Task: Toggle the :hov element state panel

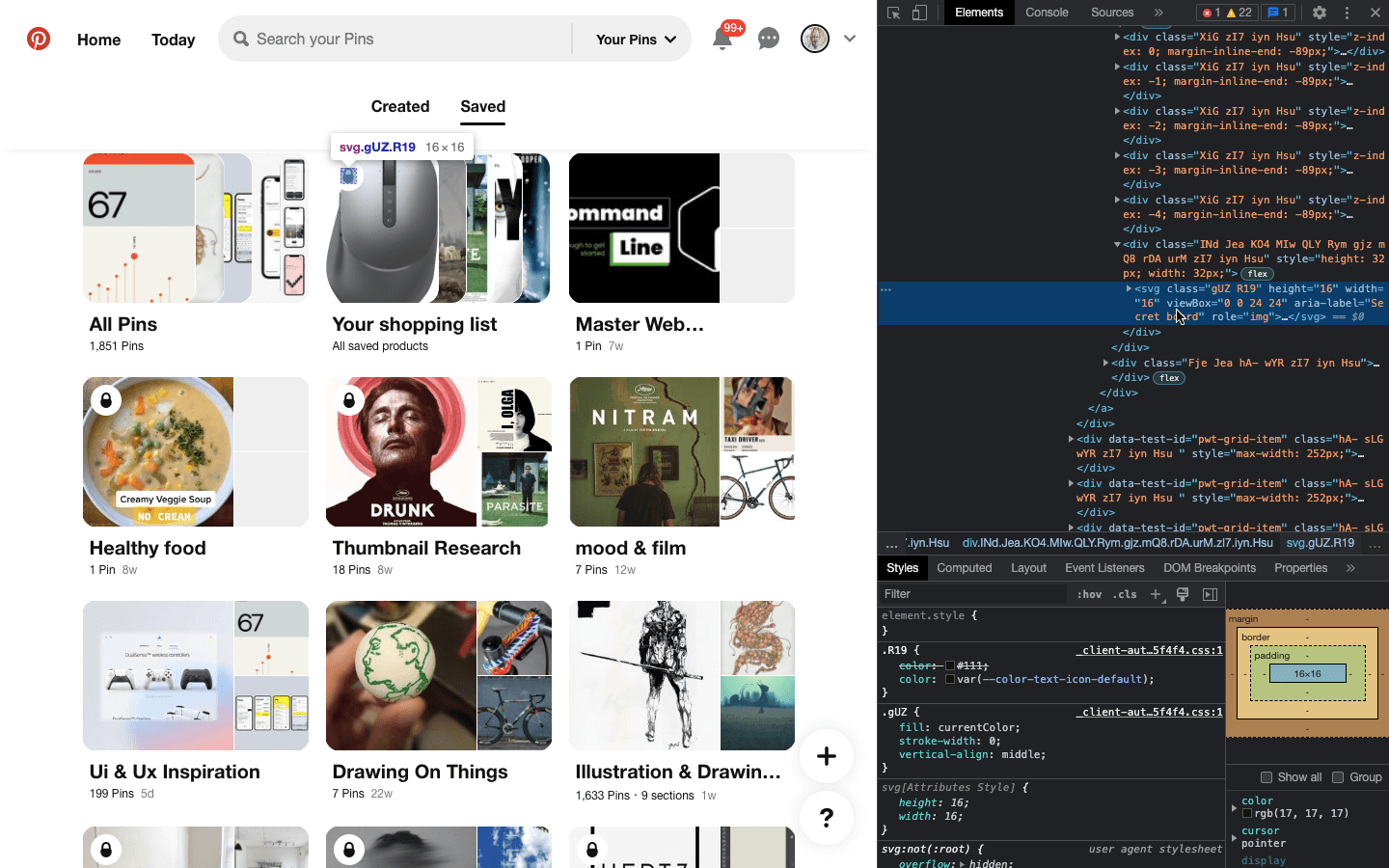Action: 1089,594
